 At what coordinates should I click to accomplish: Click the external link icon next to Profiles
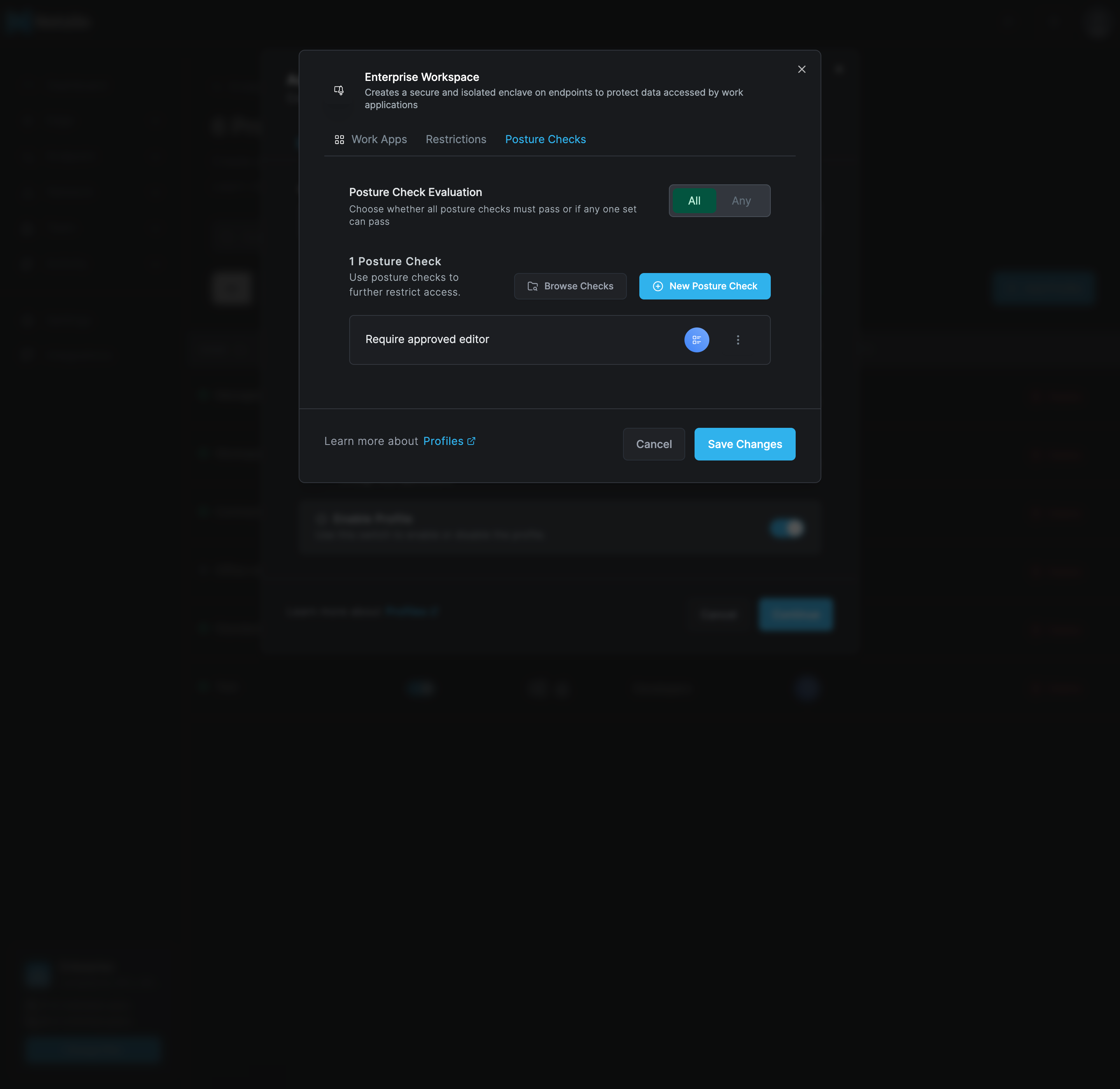coord(471,441)
